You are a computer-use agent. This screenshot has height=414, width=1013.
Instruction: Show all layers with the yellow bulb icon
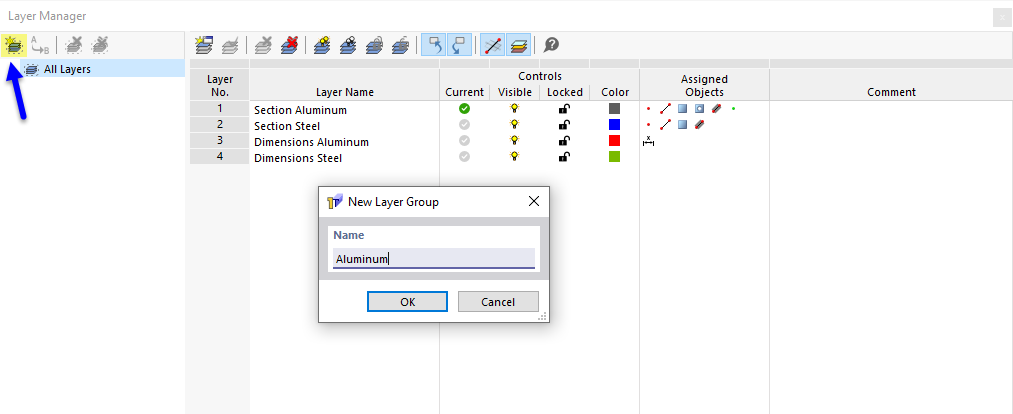point(322,45)
